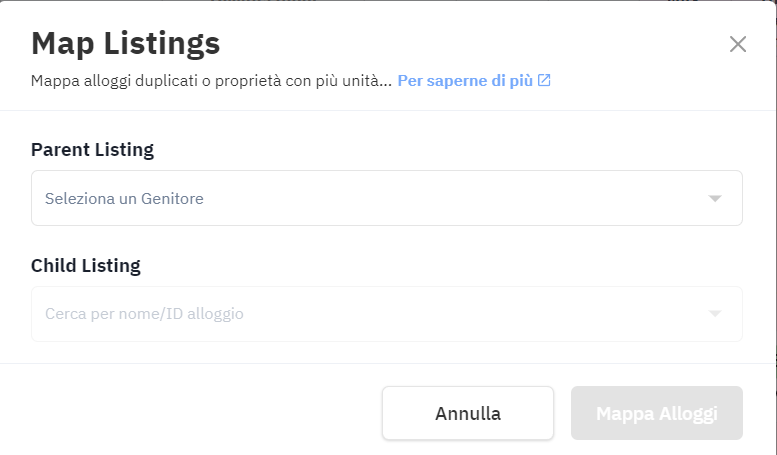Image resolution: width=777 pixels, height=455 pixels.
Task: Click the Parent Listing label
Action: (x=93, y=150)
